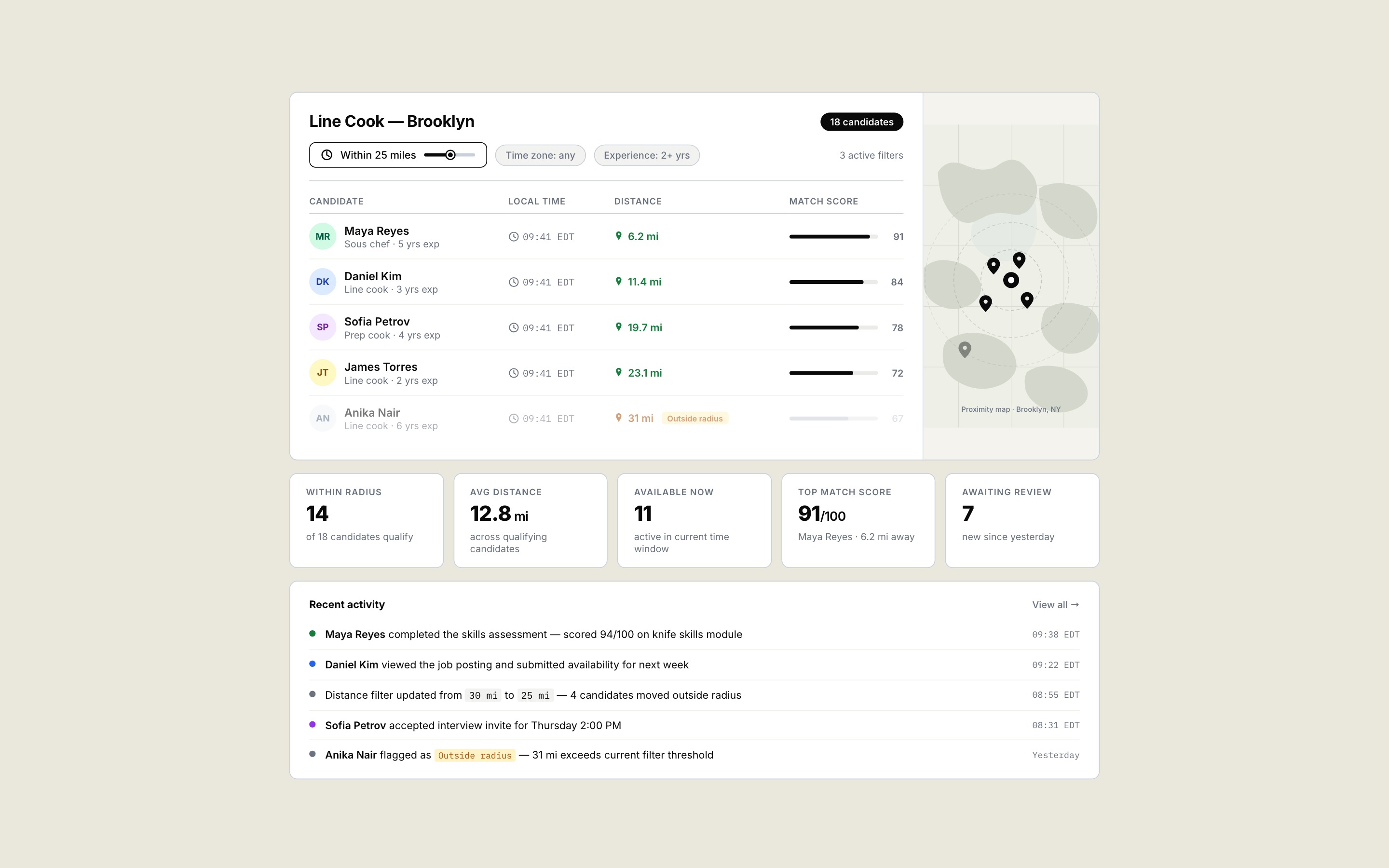Click Sofia Petrov accepted interview invite entry

[x=694, y=725]
